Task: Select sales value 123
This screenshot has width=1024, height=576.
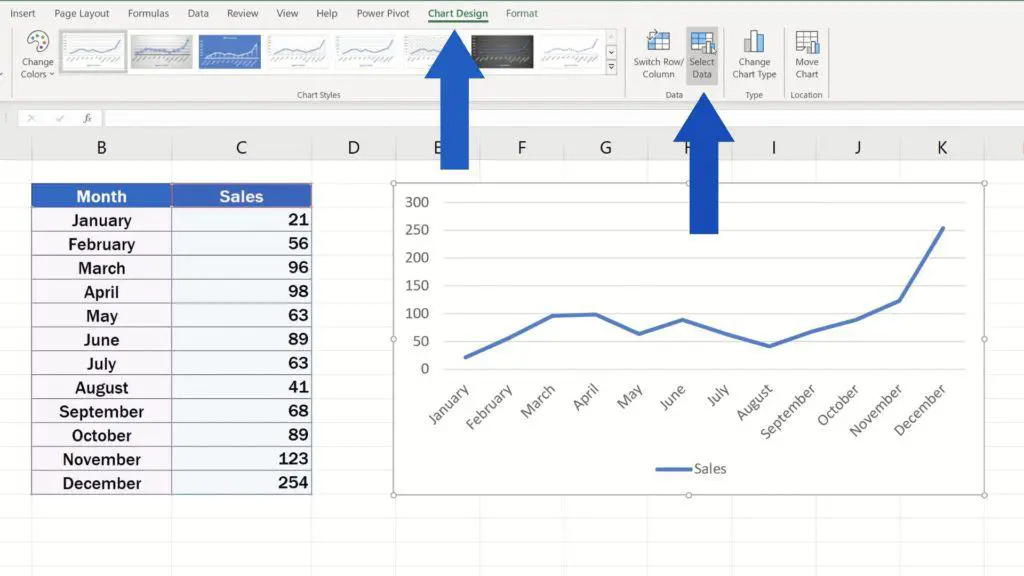Action: coord(242,459)
